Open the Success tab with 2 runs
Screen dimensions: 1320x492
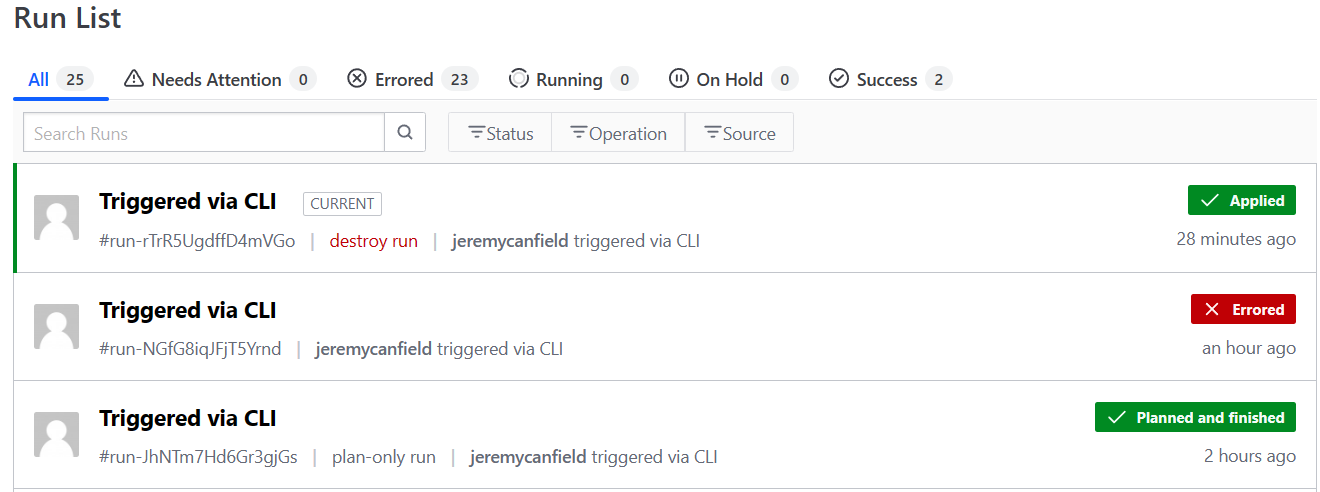coord(890,79)
